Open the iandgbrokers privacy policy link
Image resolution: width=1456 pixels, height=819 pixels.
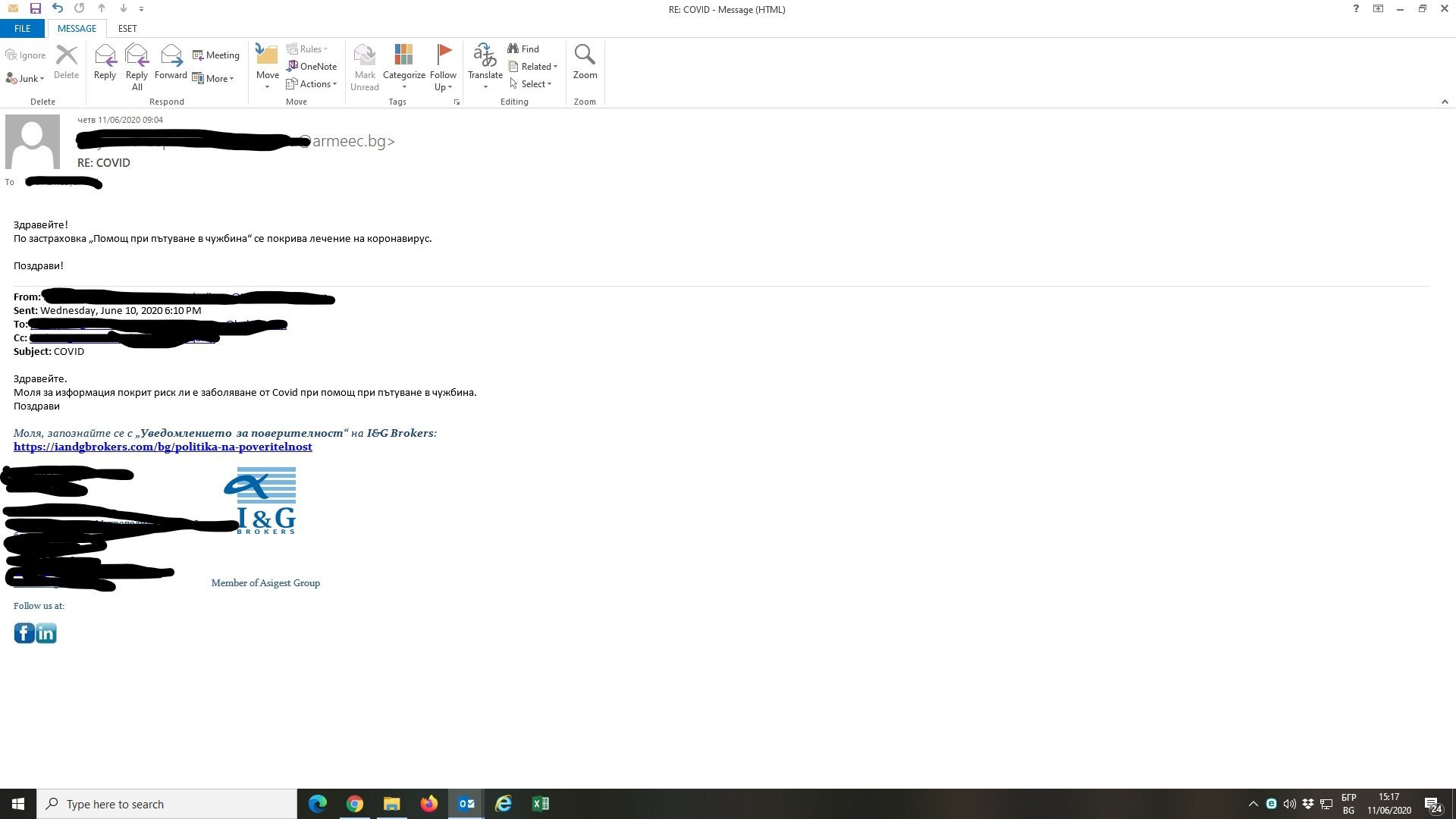click(x=162, y=447)
